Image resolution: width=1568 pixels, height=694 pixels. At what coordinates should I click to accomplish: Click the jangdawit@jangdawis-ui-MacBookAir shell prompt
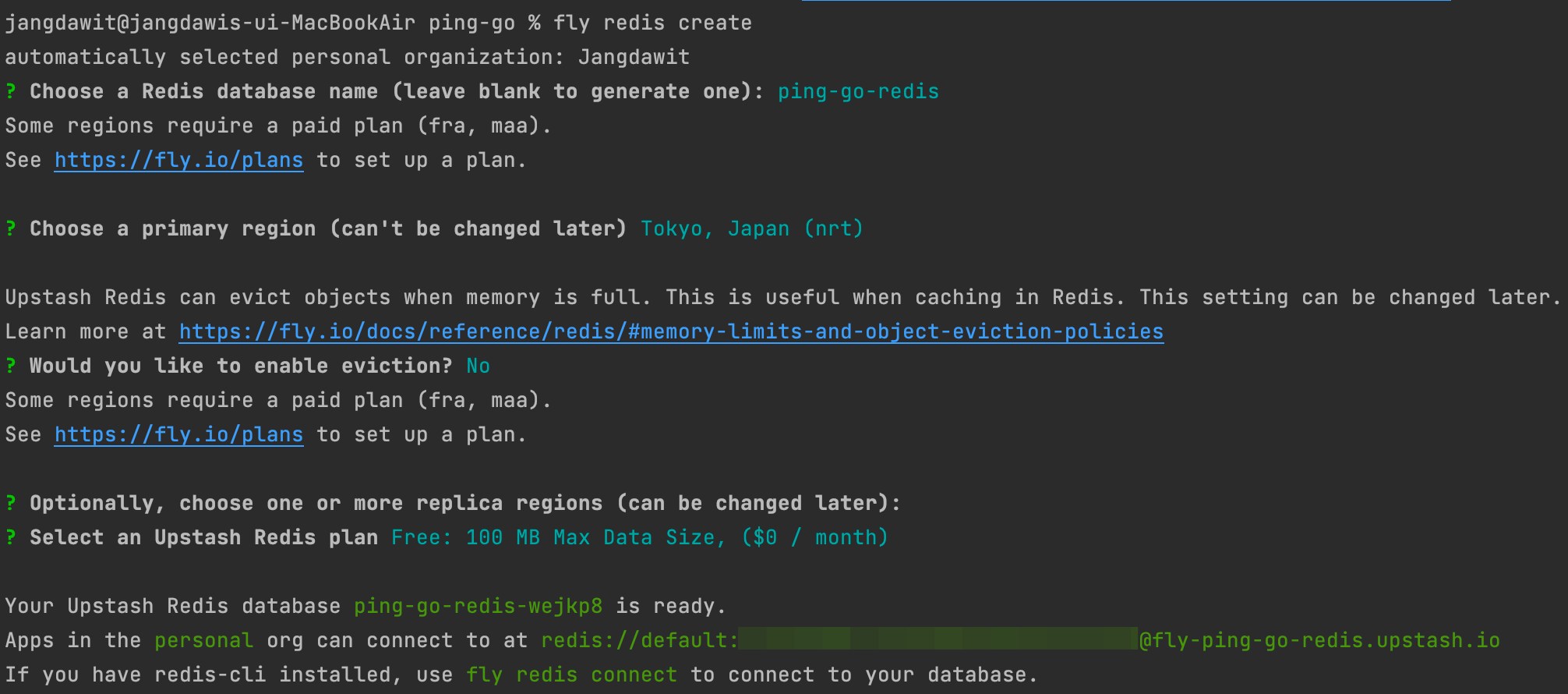coord(210,23)
